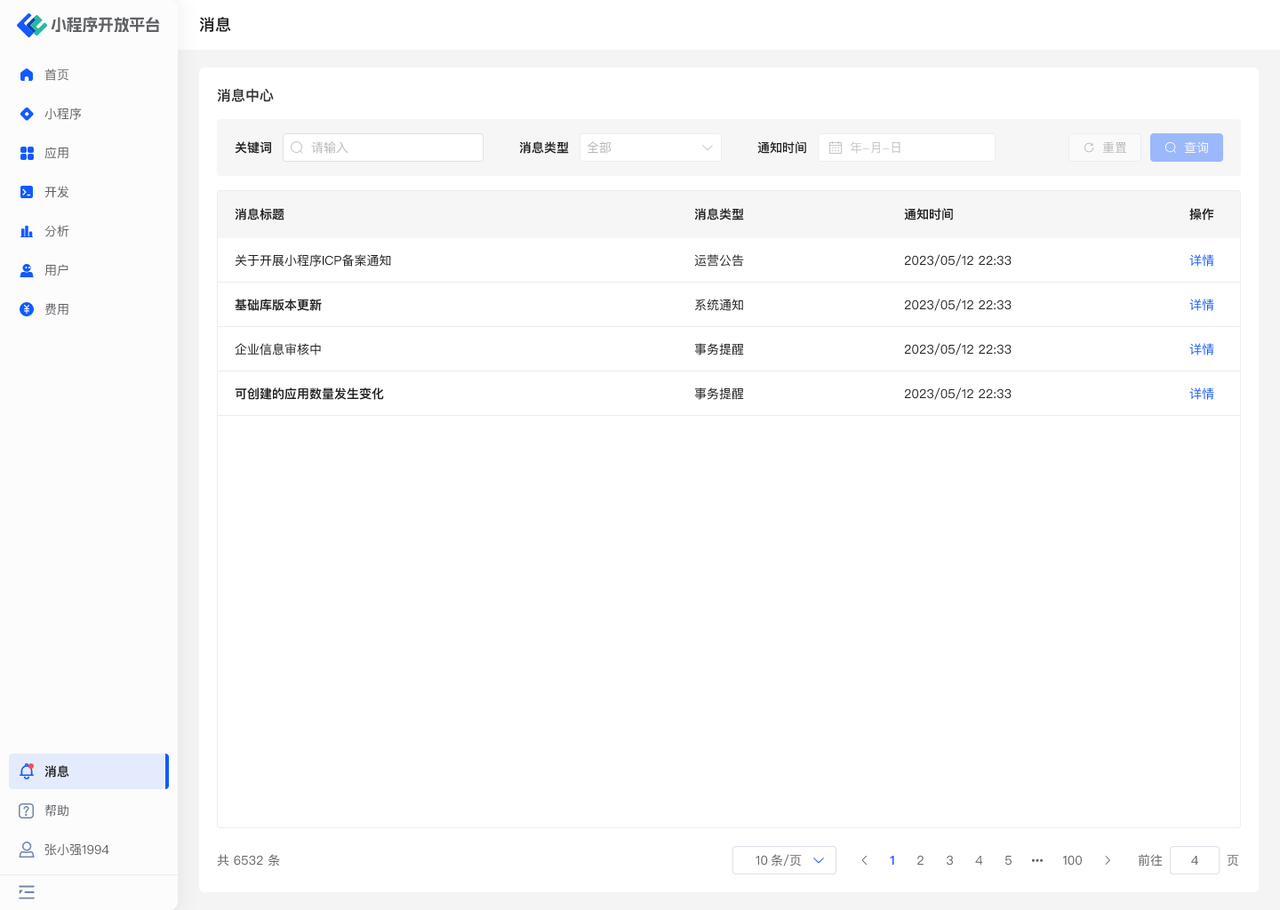Screen dimensions: 1280x910
Task: Open the 开发 terminal icon
Action: click(x=27, y=192)
